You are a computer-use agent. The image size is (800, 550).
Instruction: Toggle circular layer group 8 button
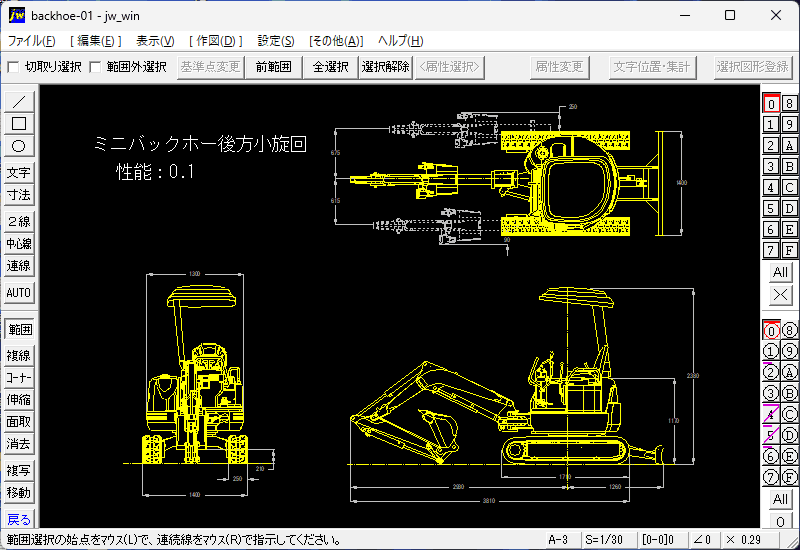(x=789, y=331)
